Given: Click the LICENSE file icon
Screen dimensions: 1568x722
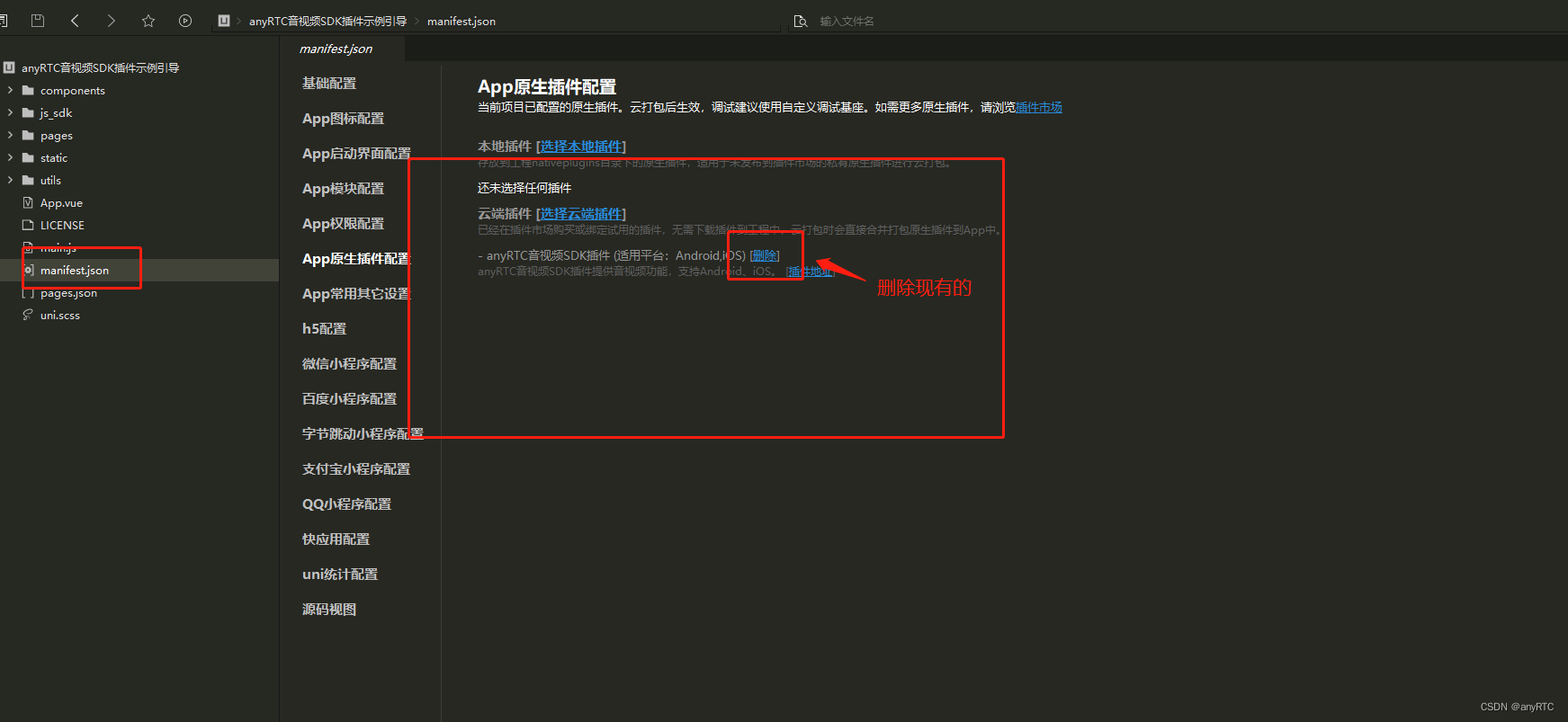Looking at the screenshot, I should 28,225.
